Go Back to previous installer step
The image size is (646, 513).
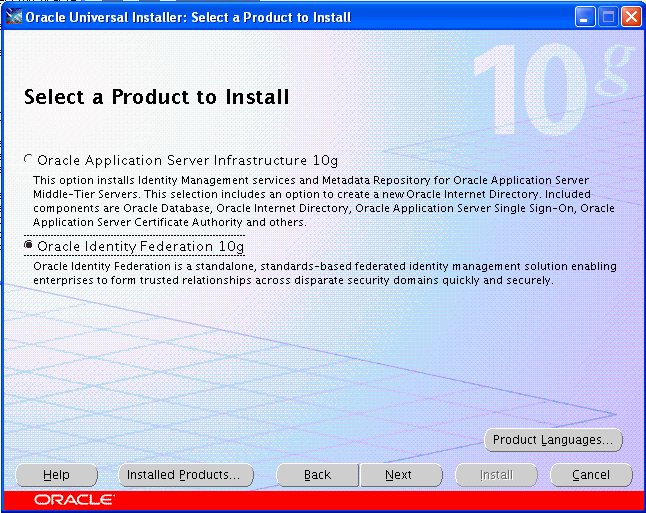click(x=317, y=475)
